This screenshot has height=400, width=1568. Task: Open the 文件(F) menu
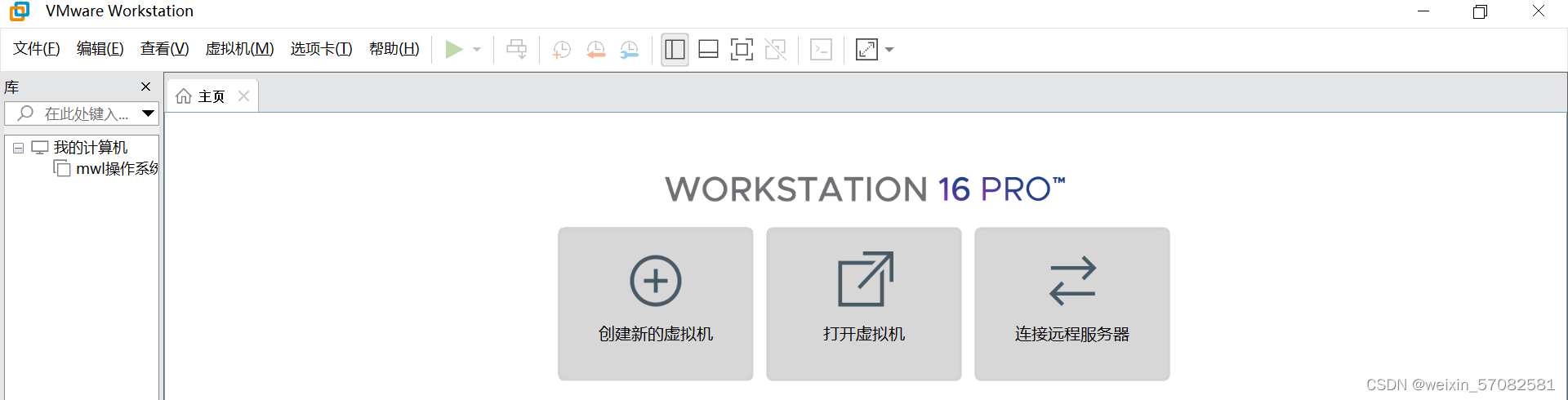(37, 49)
